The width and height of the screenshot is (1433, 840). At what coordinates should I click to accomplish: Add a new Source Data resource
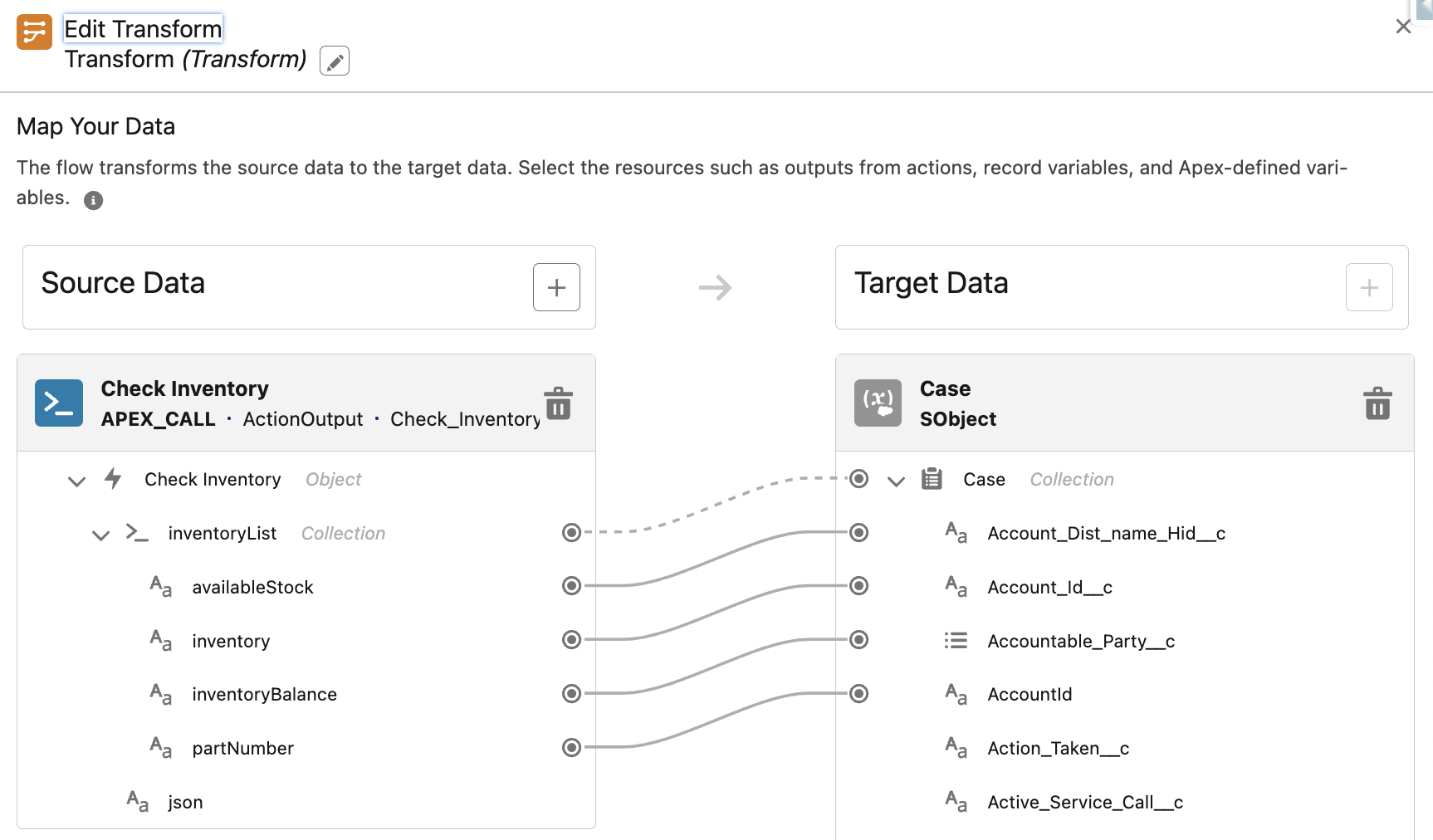pos(556,287)
